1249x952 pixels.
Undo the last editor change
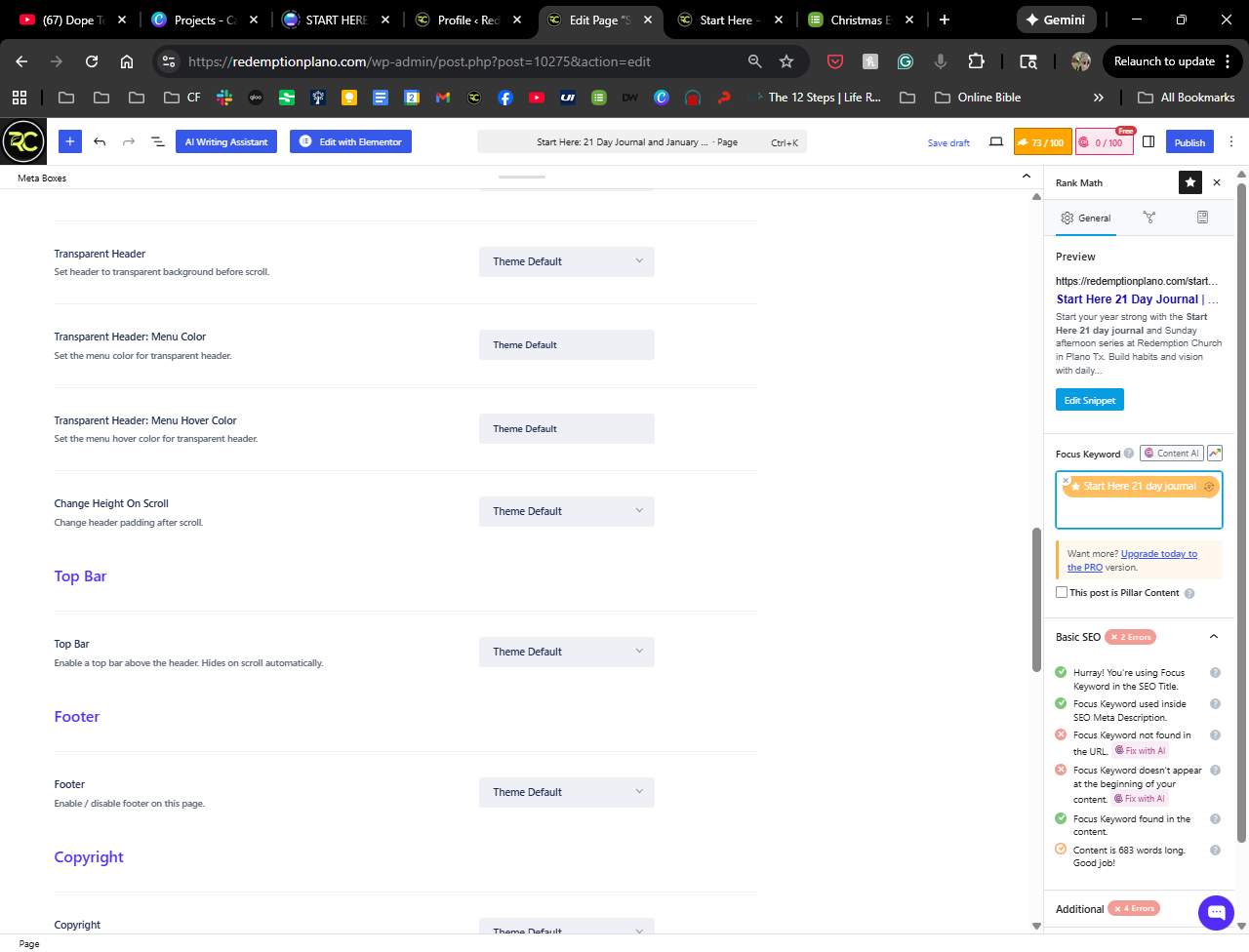point(100,141)
